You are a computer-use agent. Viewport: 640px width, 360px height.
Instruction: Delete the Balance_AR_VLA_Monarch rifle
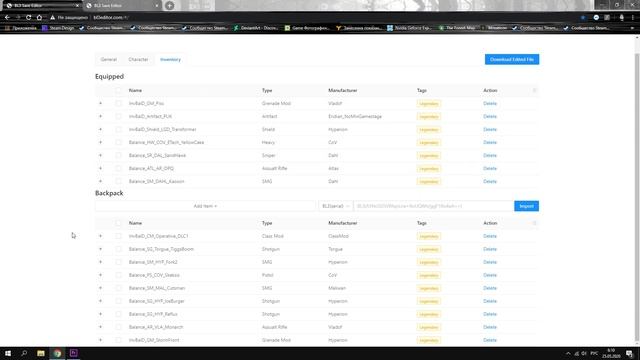pyautogui.click(x=490, y=327)
